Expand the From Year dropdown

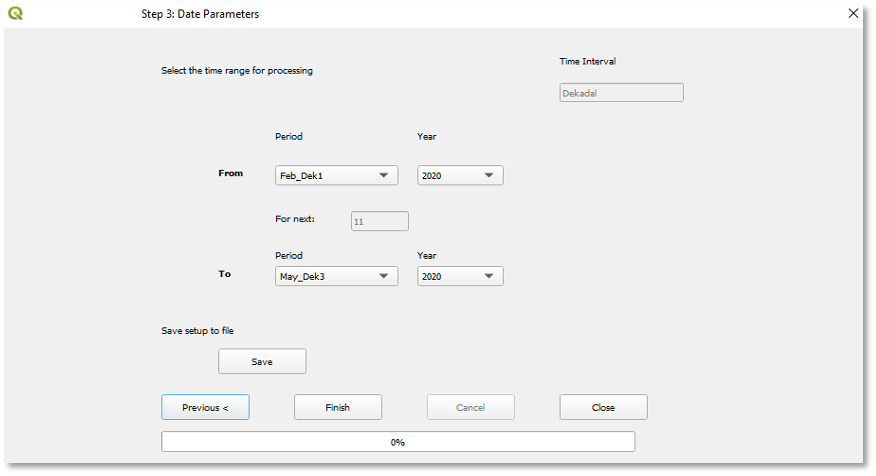point(460,176)
